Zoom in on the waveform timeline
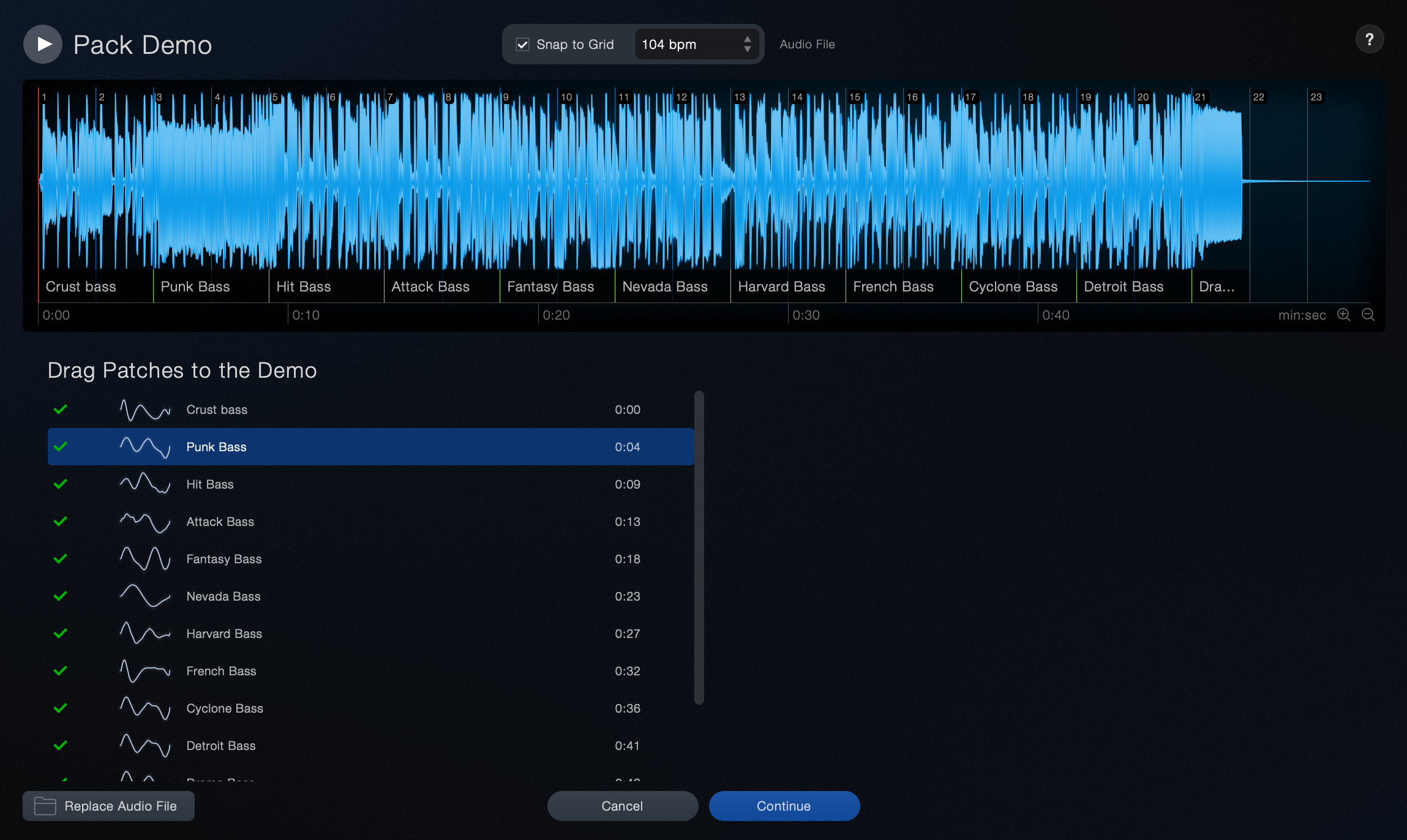1407x840 pixels. coord(1343,315)
